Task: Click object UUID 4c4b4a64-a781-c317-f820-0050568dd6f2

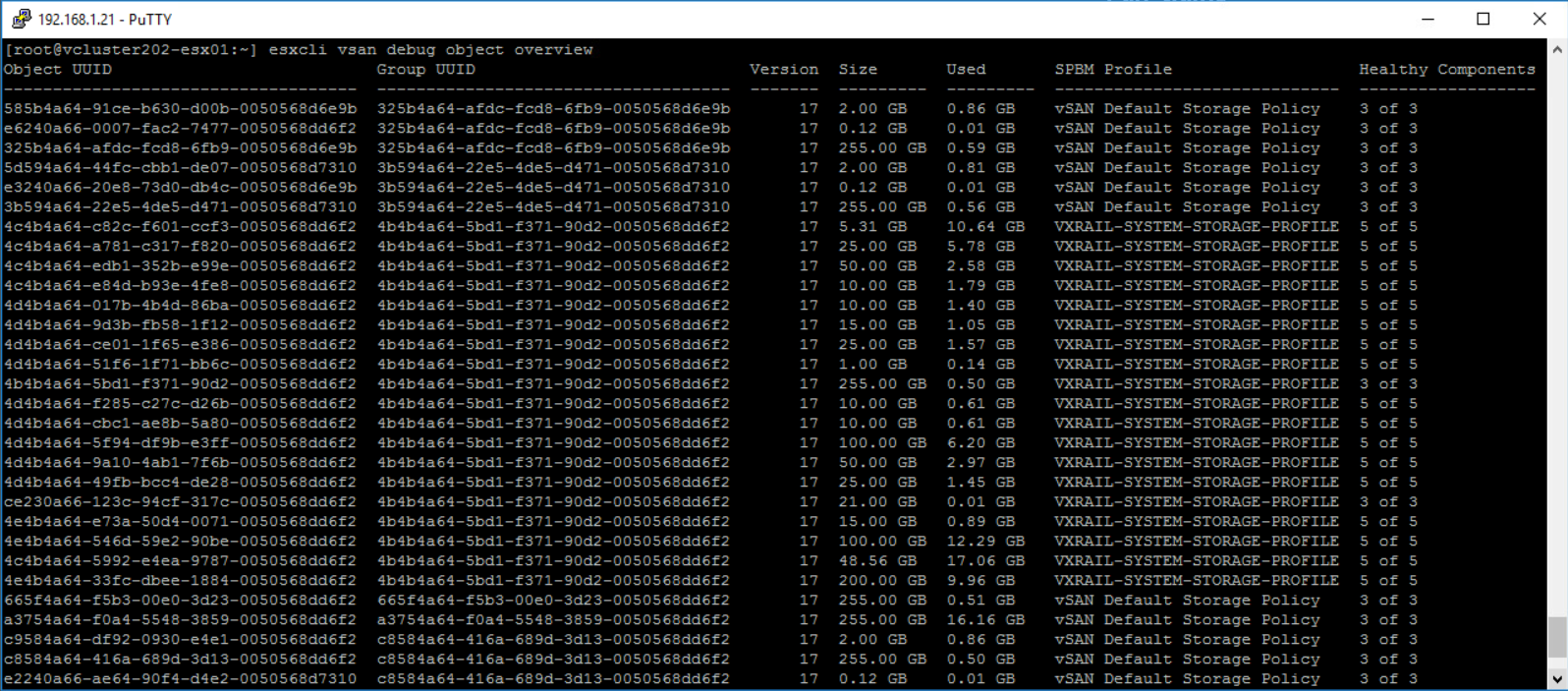Action: pyautogui.click(x=180, y=247)
